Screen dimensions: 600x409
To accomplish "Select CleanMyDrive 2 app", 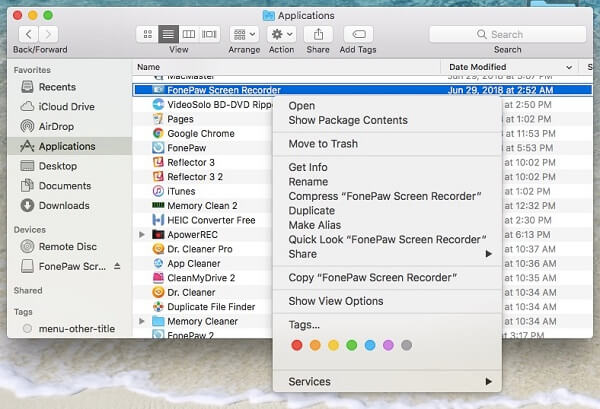I will click(x=203, y=278).
